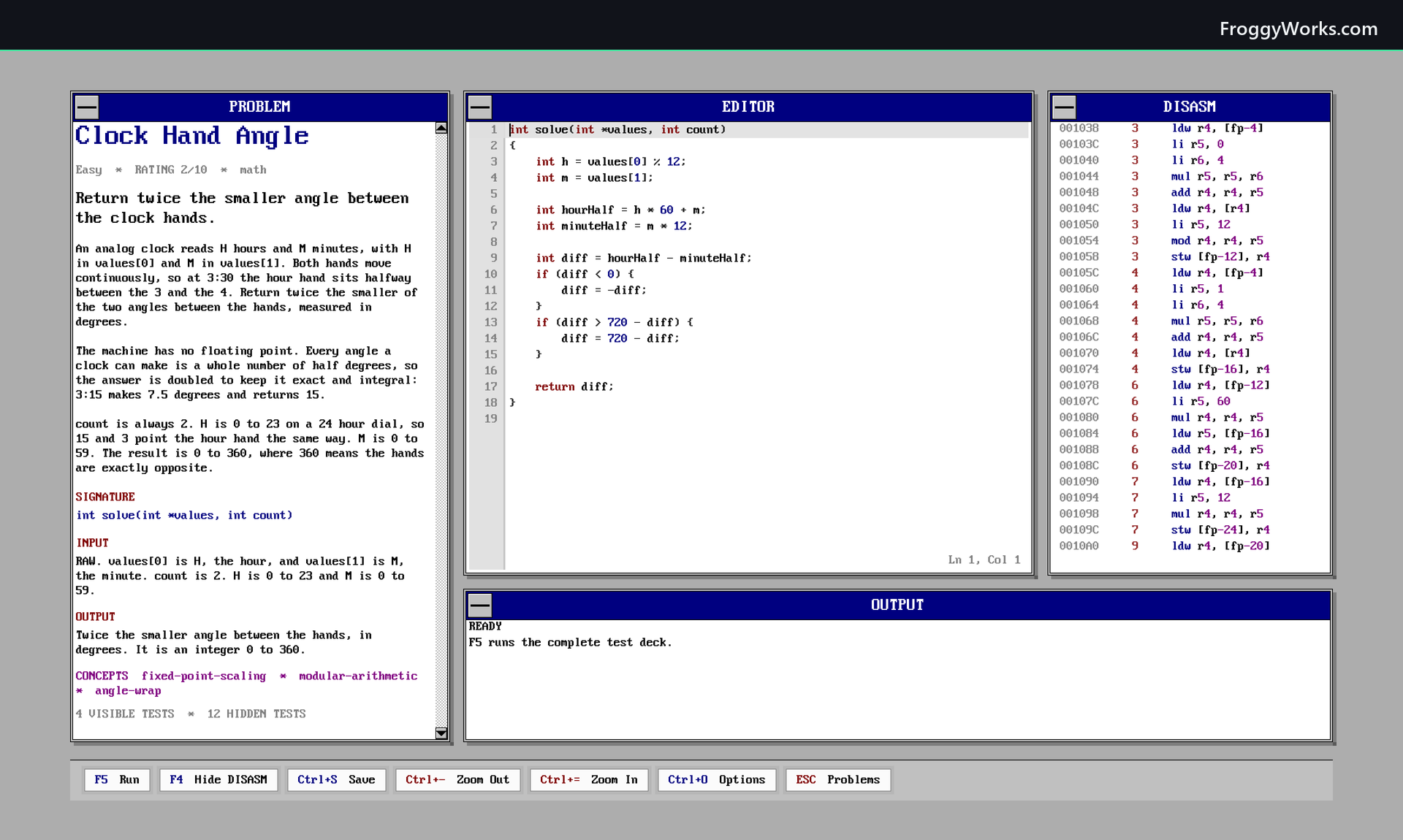1403x840 pixels.
Task: Click '4 VISIBLE TESTS' text
Action: 125,714
